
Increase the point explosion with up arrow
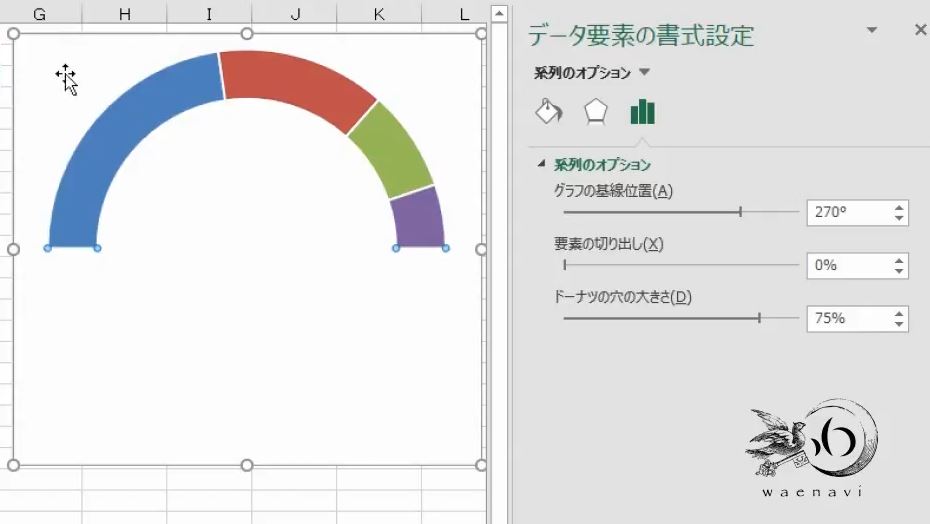pos(899,260)
